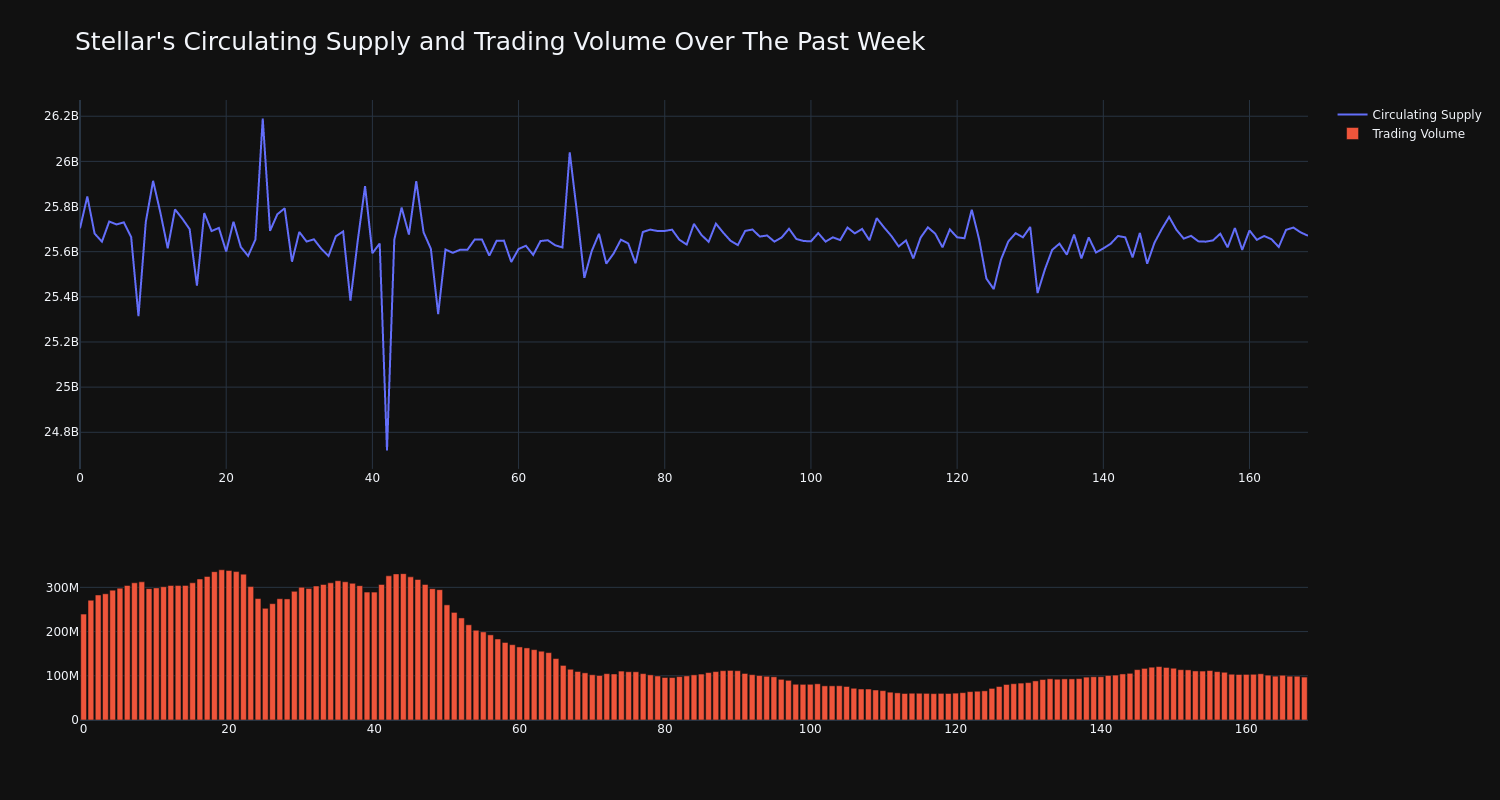1500x800 pixels.
Task: Click the supply spike just above 26B near hour 67
Action: click(570, 153)
